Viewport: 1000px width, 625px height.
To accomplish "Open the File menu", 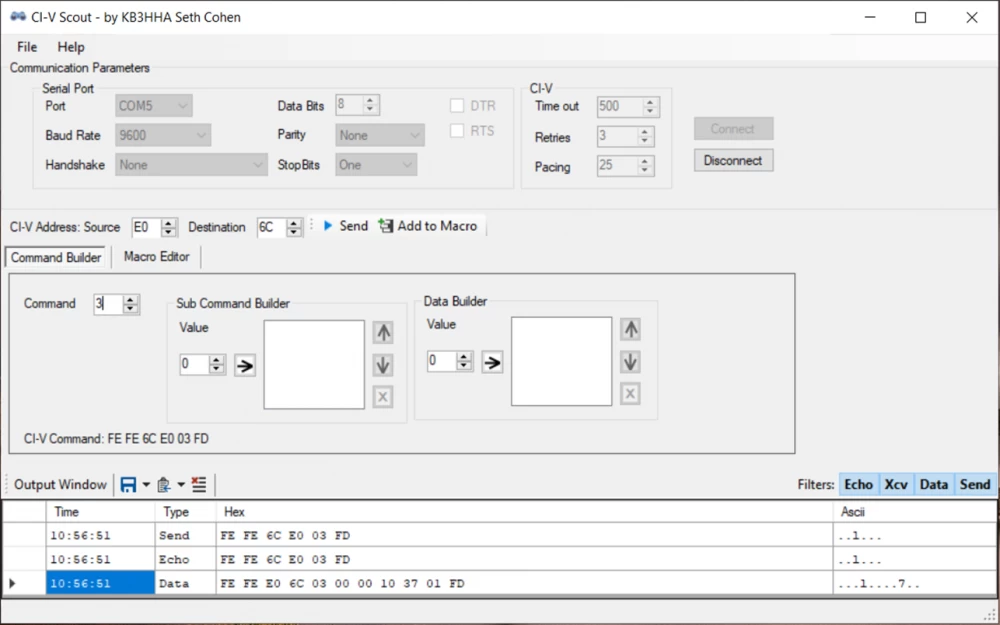I will (27, 47).
